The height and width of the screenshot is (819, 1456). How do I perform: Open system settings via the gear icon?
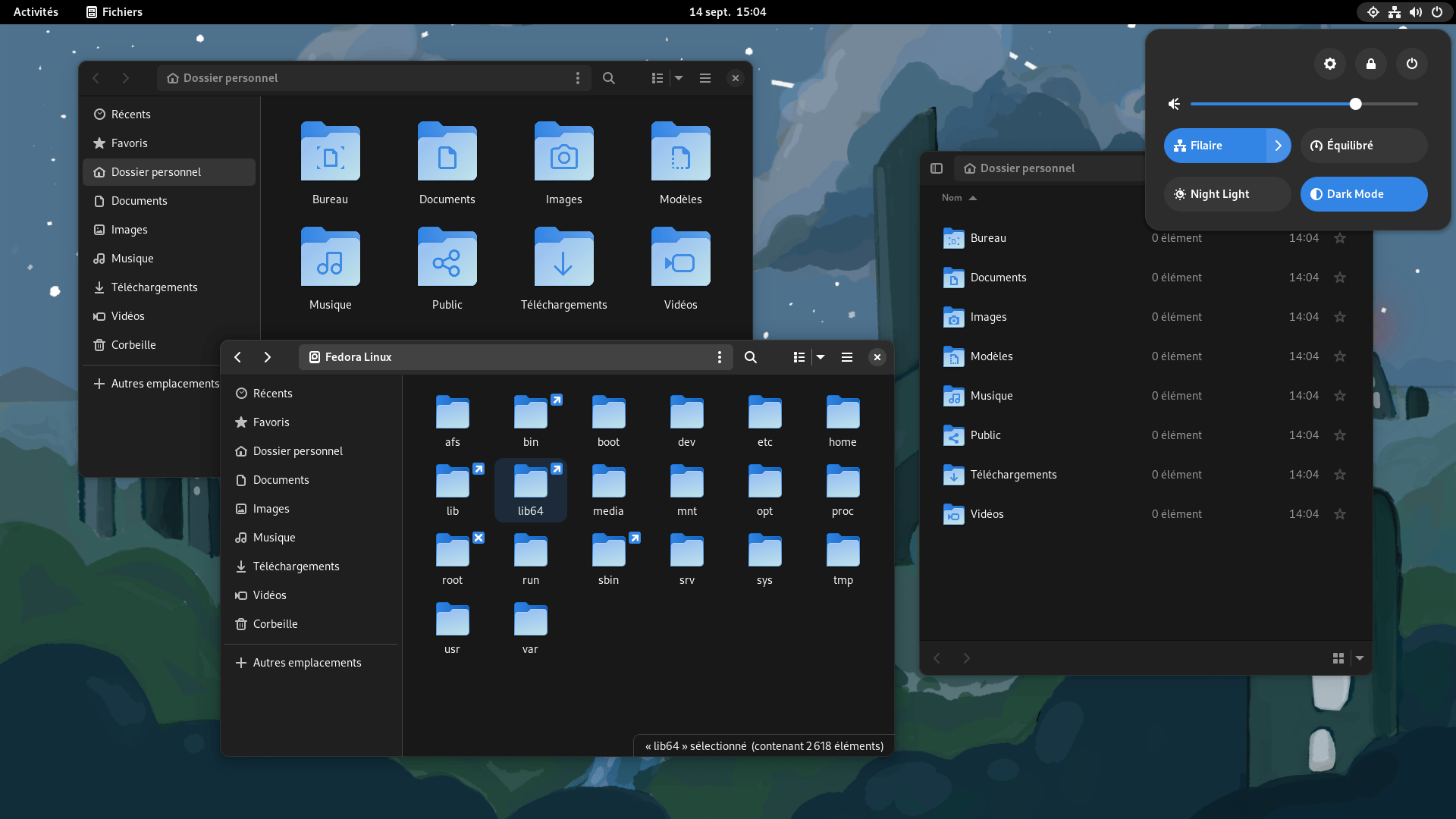pos(1329,64)
